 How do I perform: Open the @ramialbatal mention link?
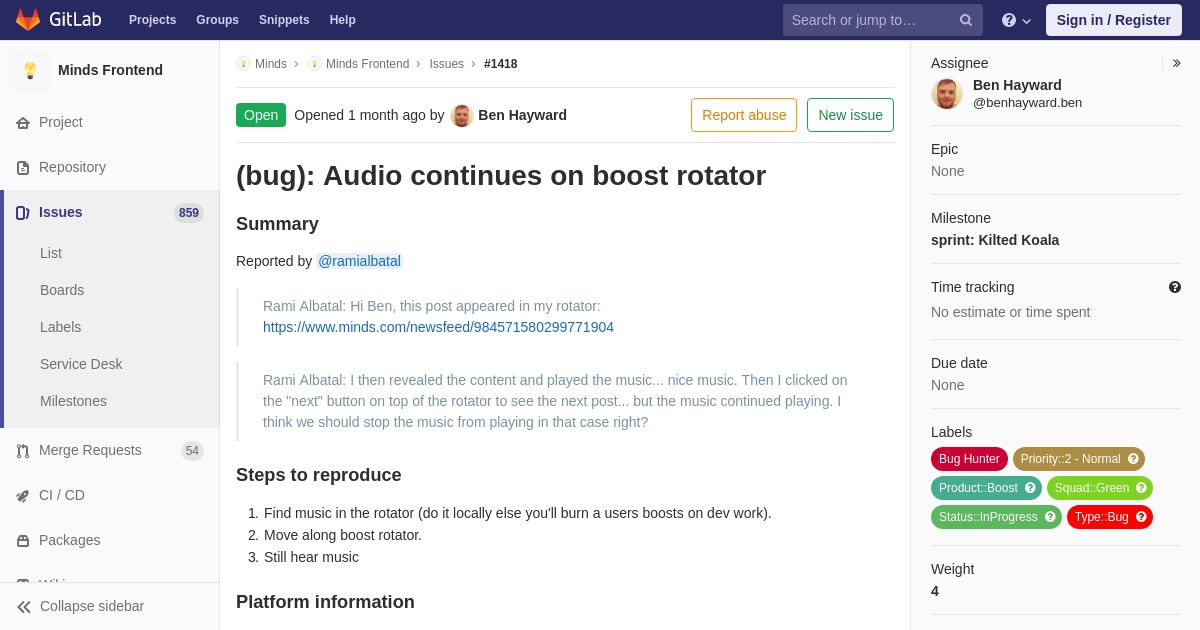(x=359, y=261)
